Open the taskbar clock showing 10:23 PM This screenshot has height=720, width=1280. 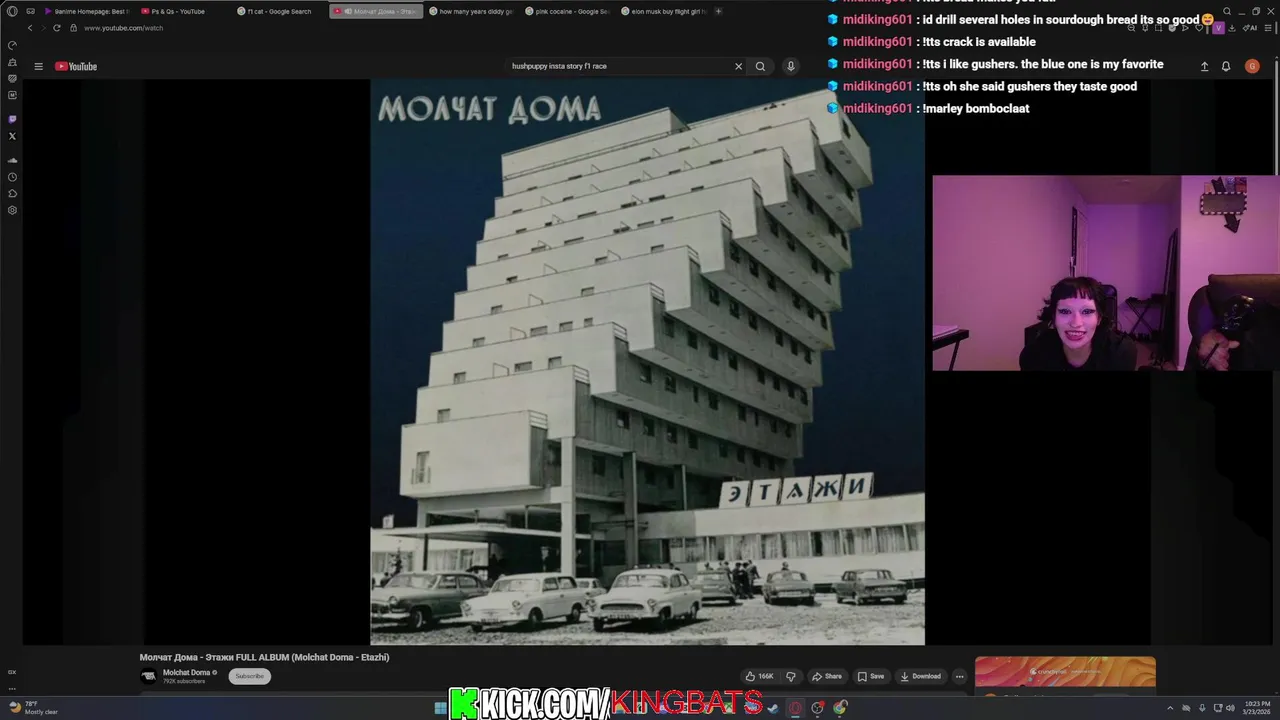[1258, 708]
